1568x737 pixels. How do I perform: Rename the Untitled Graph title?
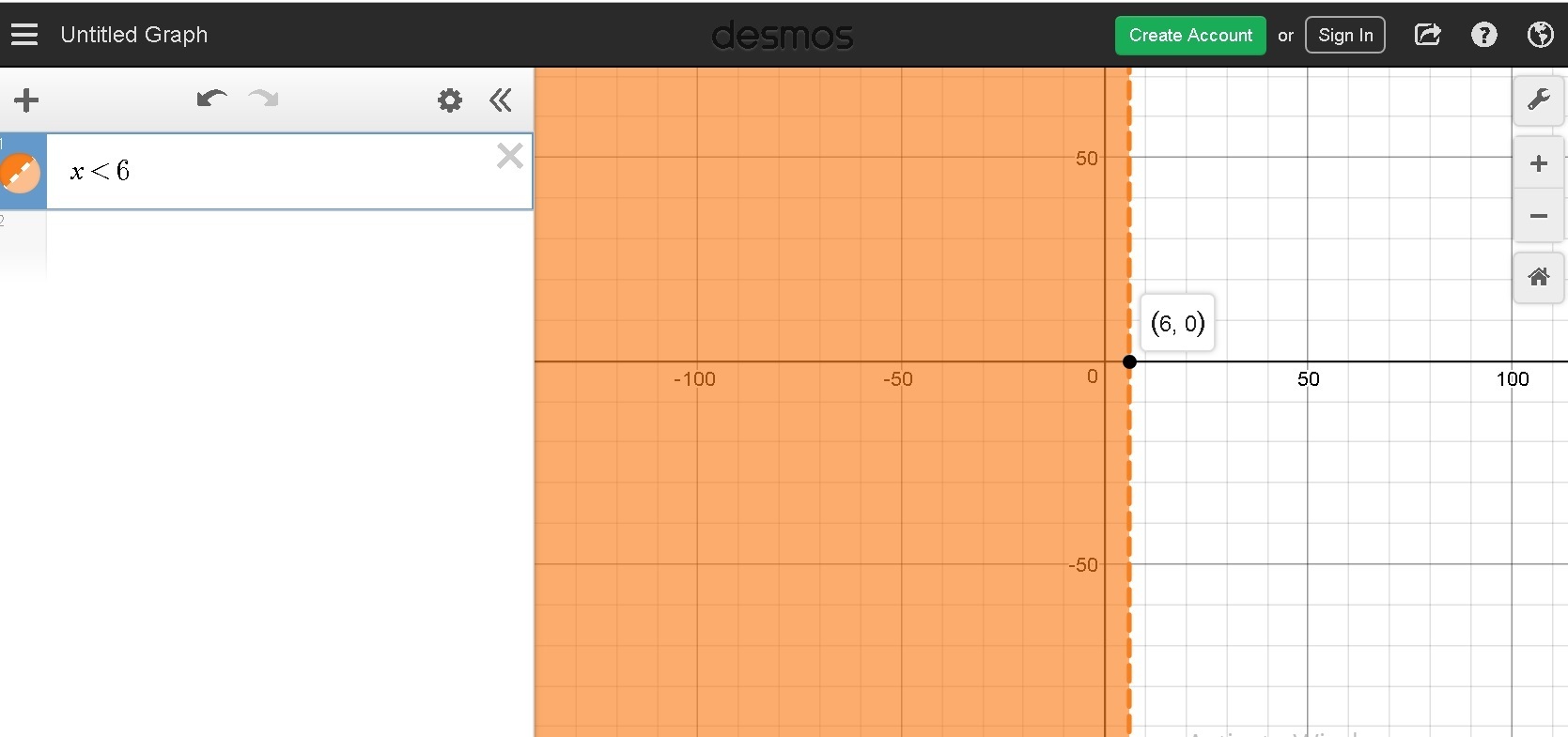point(134,35)
